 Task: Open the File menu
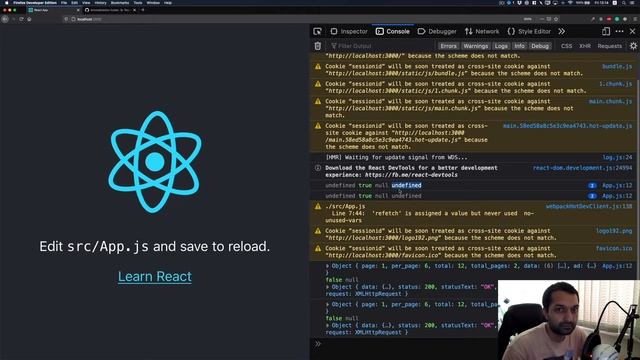tap(64, 2)
